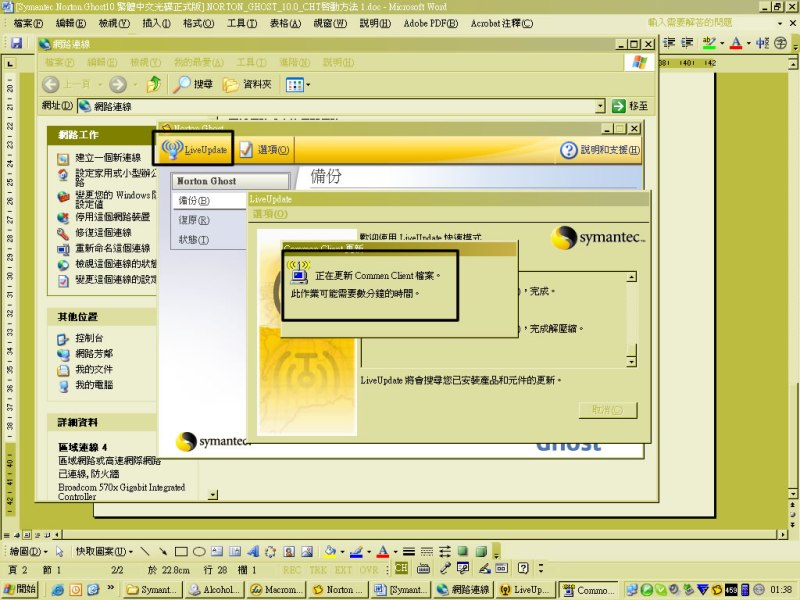Click the Insert Clip Art icon
The height and width of the screenshot is (600, 800).
click(289, 552)
